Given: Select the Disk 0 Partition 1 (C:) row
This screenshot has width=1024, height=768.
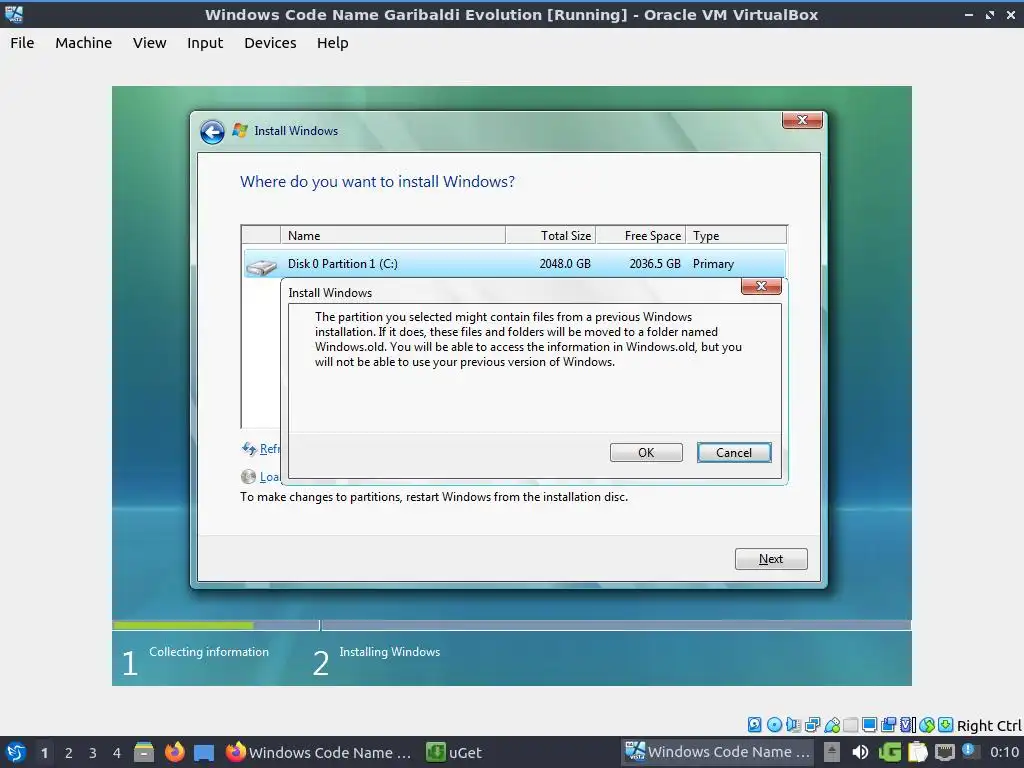Looking at the screenshot, I should pyautogui.click(x=514, y=264).
